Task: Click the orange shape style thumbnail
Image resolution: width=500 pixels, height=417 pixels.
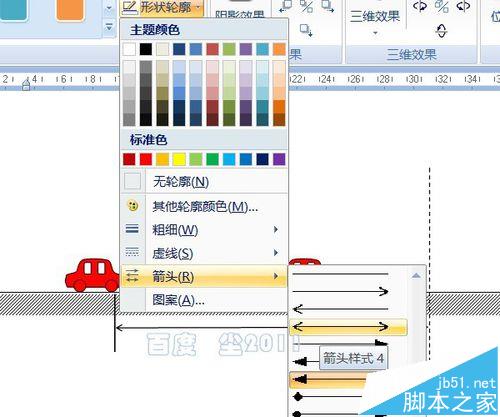Action: pos(70,10)
